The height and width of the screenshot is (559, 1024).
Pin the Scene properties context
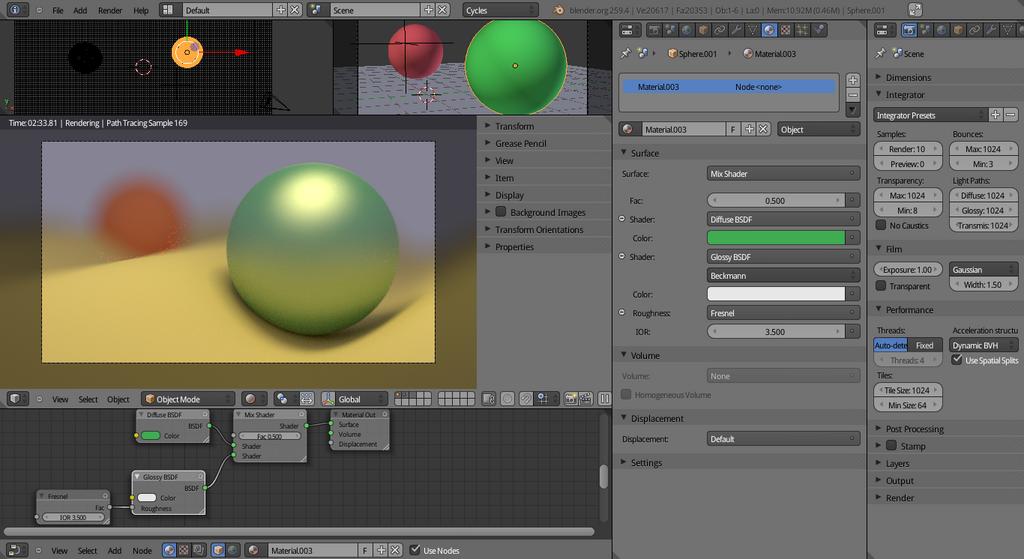(880, 54)
